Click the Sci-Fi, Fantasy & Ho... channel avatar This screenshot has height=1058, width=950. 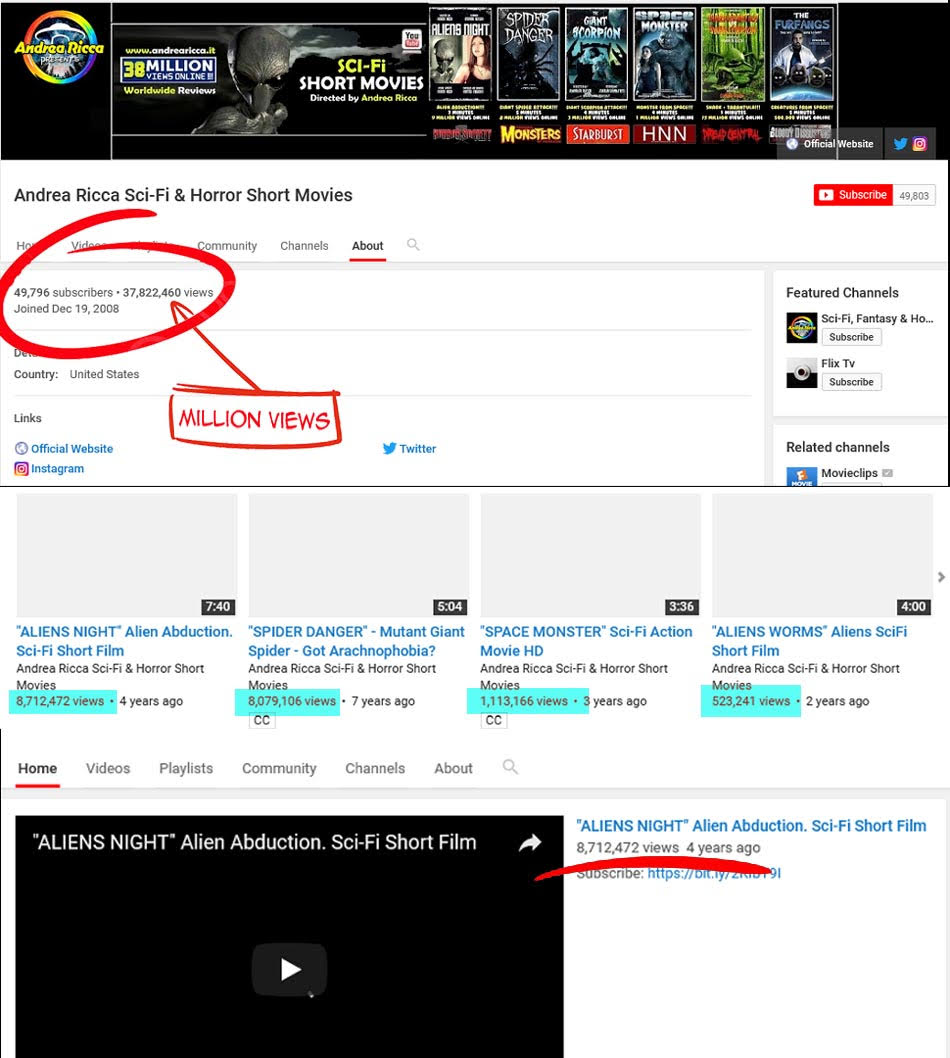click(802, 329)
